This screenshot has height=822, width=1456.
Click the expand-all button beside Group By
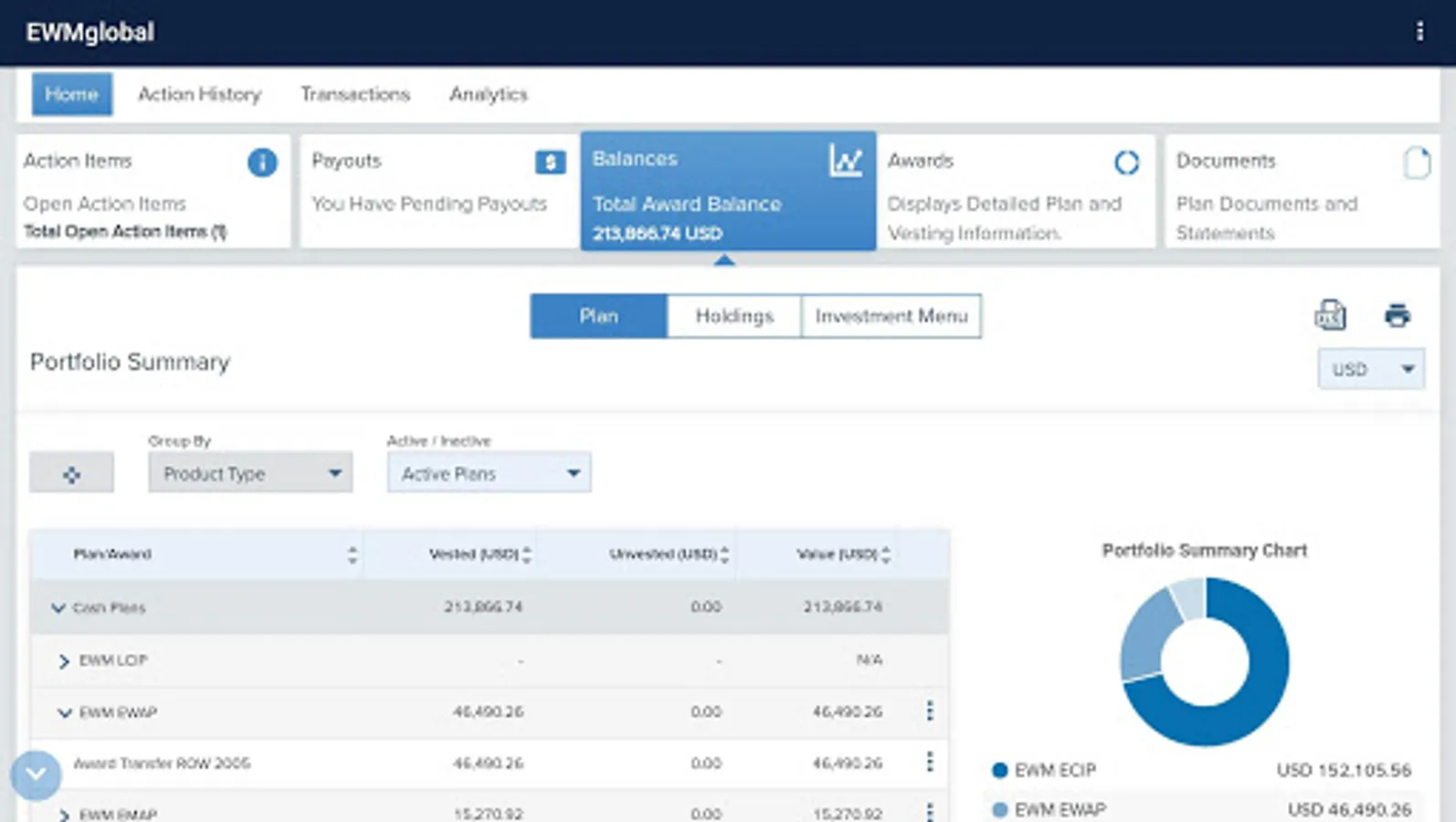pyautogui.click(x=71, y=473)
